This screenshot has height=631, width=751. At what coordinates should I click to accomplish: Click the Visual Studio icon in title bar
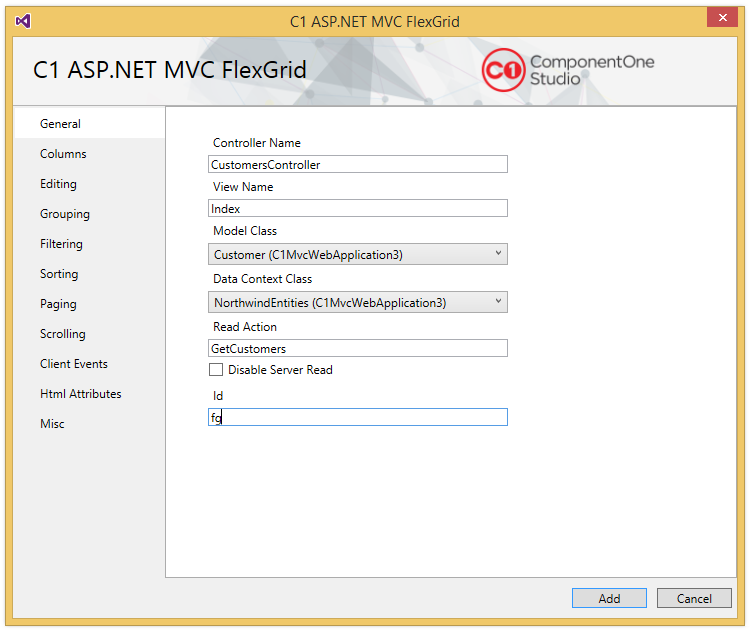pos(23,21)
